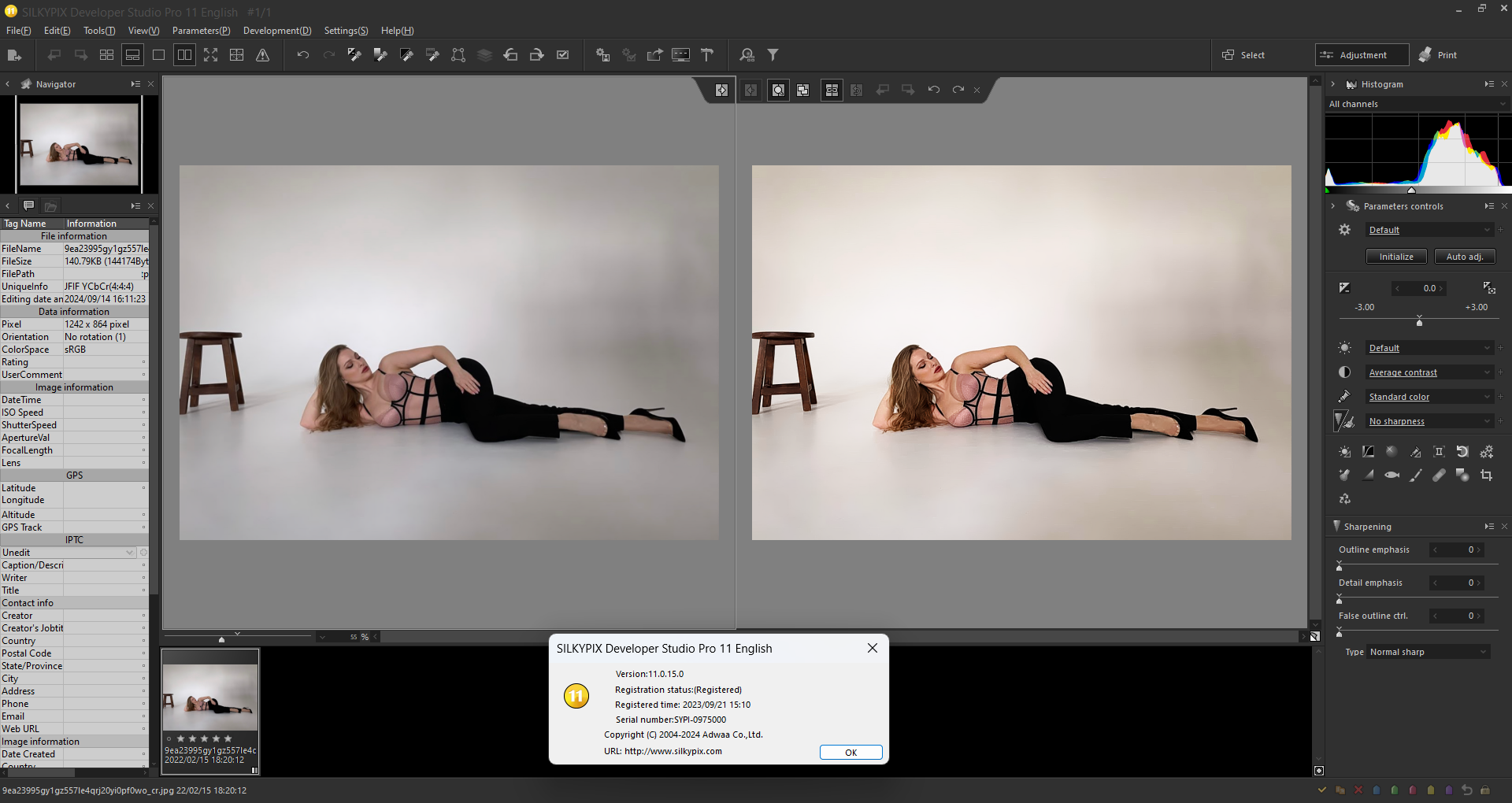Click the exposure bias slider handle

[1419, 322]
